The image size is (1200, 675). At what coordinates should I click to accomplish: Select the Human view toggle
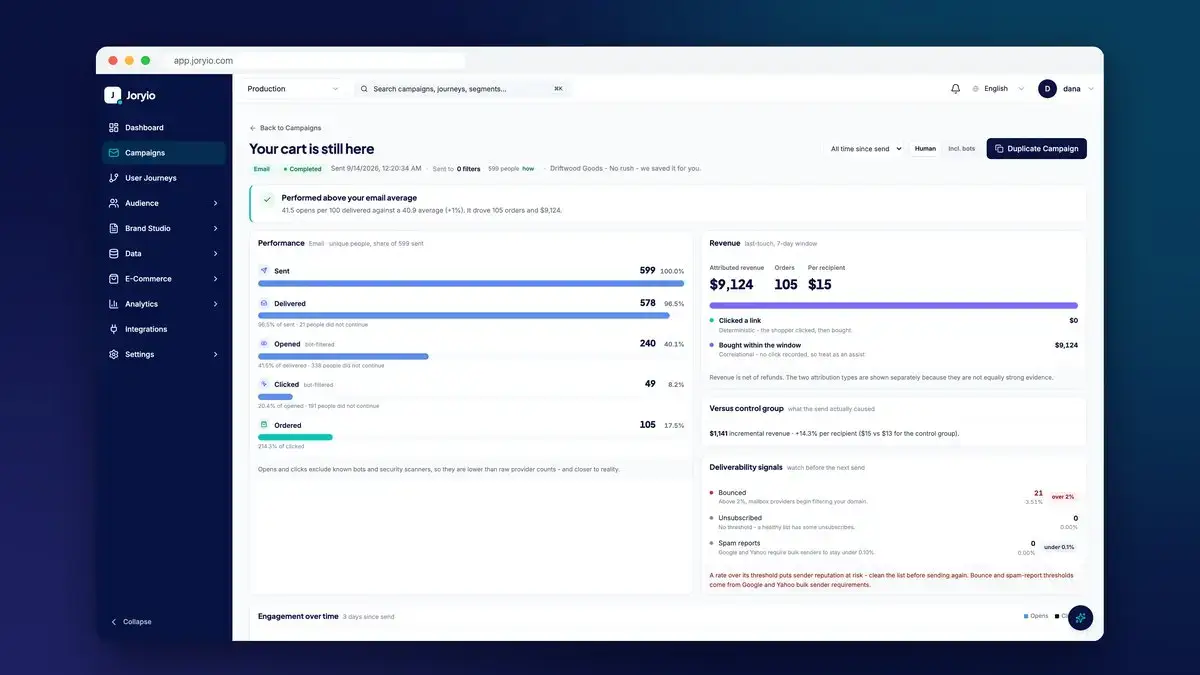(925, 149)
